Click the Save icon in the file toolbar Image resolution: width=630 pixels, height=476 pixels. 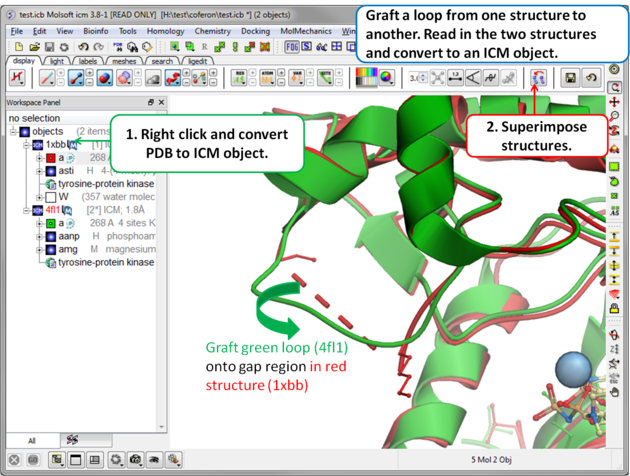(49, 47)
